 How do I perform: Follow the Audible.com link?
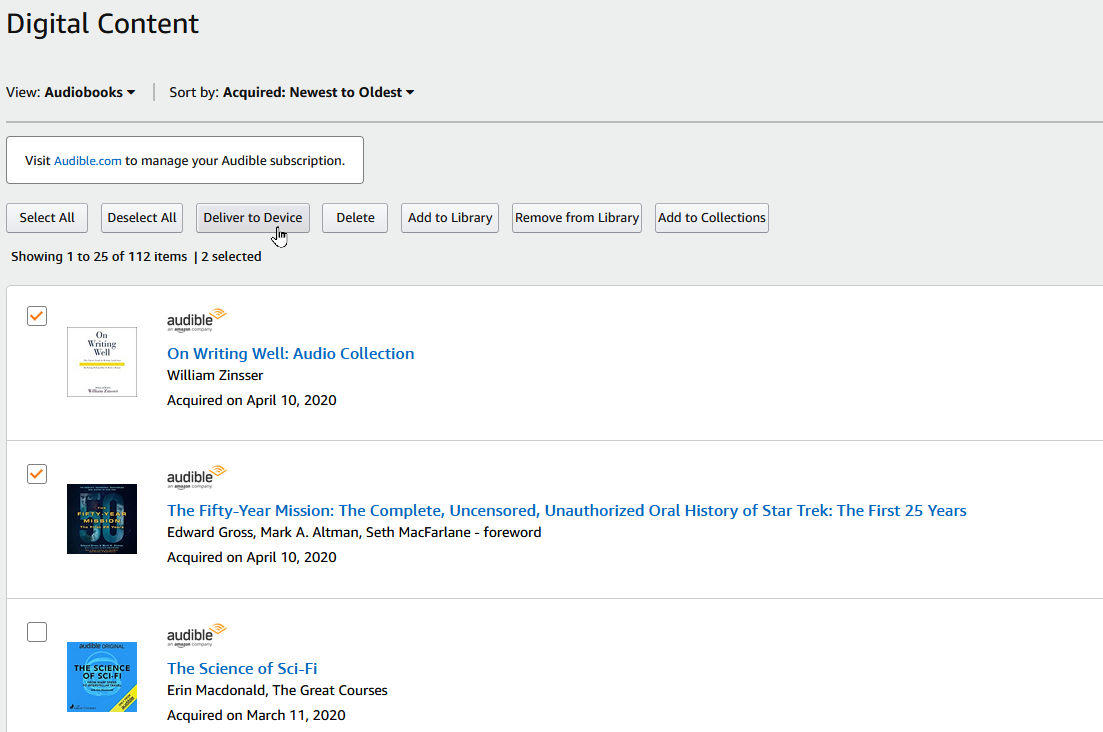click(x=88, y=161)
